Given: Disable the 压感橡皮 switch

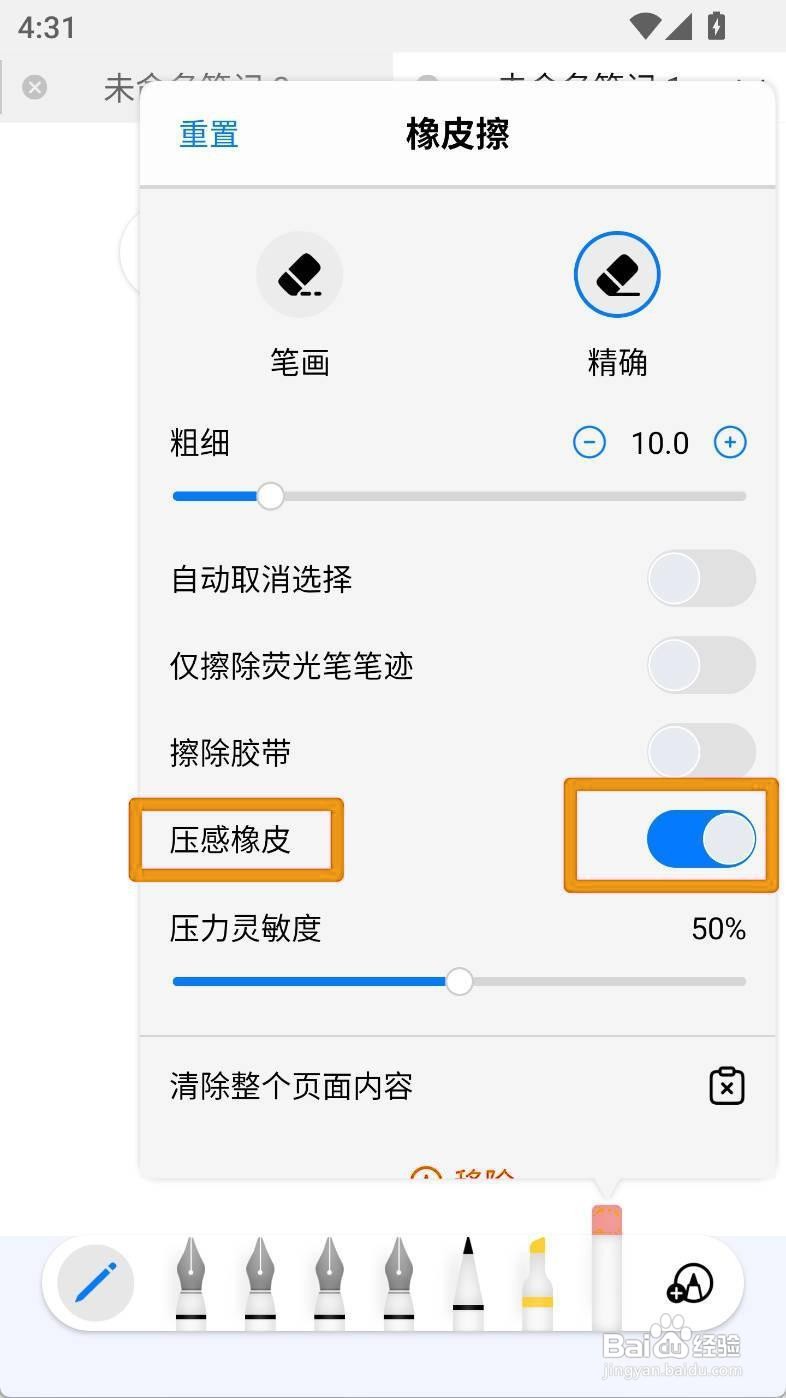Looking at the screenshot, I should pos(701,839).
